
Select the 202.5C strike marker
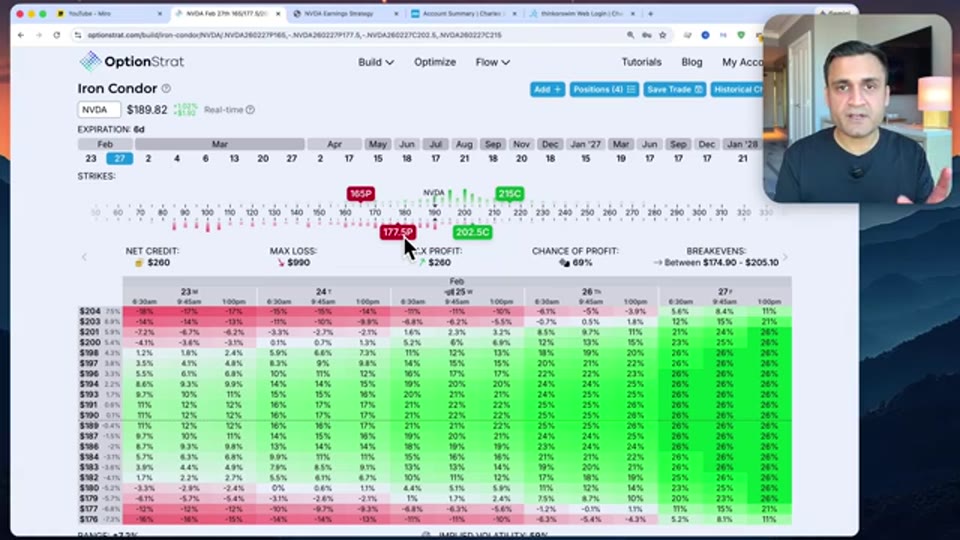pyautogui.click(x=472, y=232)
